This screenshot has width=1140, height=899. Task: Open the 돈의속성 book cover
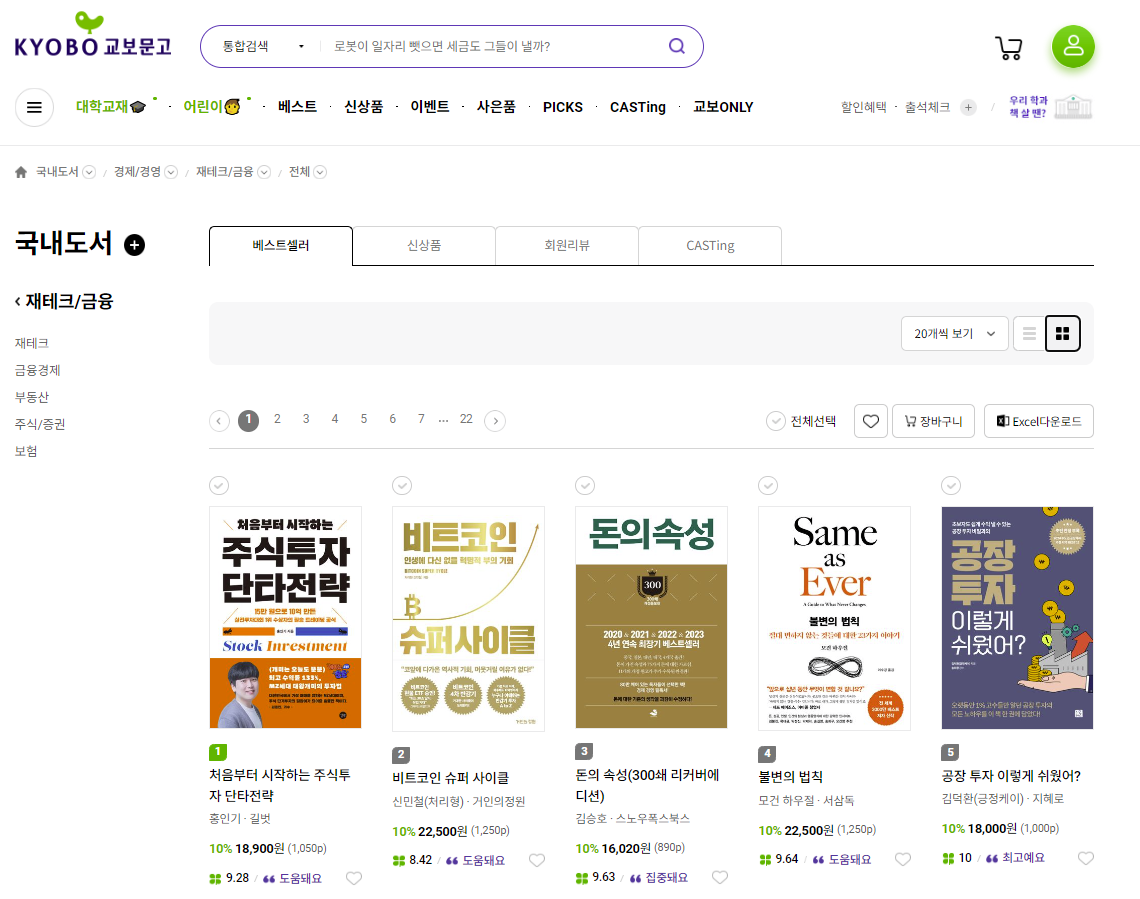point(651,618)
